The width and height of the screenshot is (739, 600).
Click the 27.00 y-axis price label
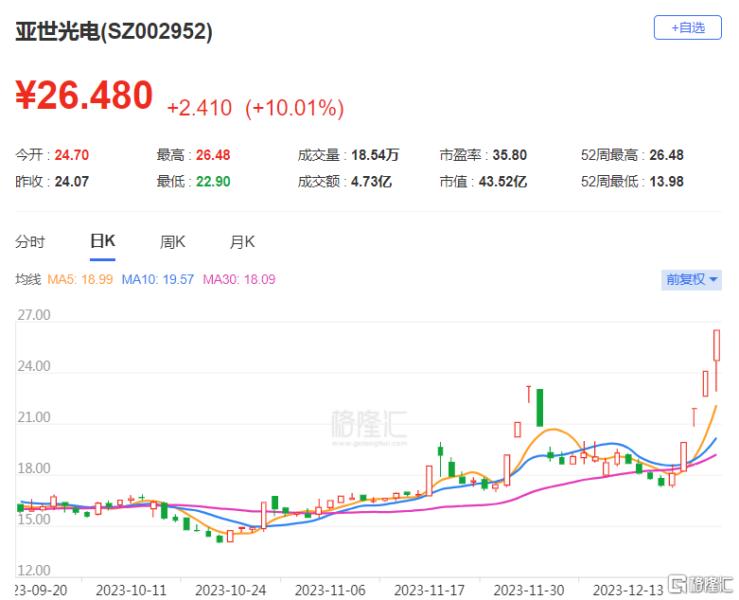[34, 315]
